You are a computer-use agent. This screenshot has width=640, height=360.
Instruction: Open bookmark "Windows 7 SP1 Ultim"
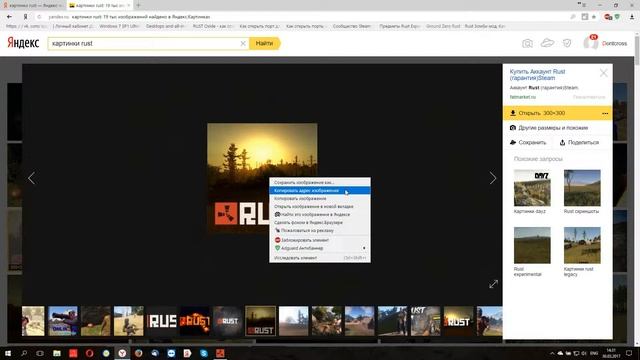click(119, 26)
